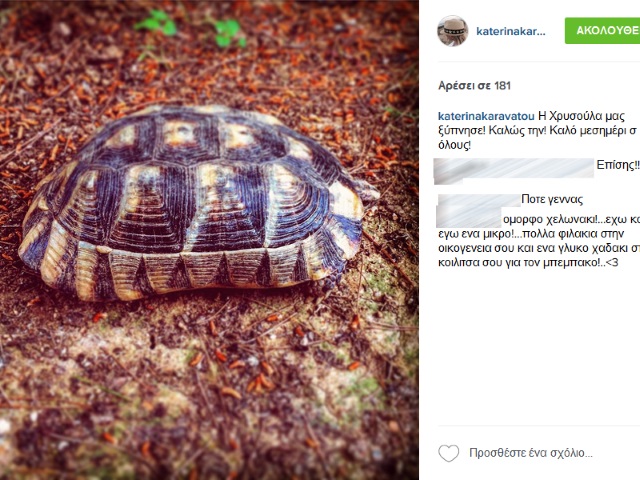View who liked via Αρέσει σε 181
Screen dimensions: 640x480
[x=474, y=86]
